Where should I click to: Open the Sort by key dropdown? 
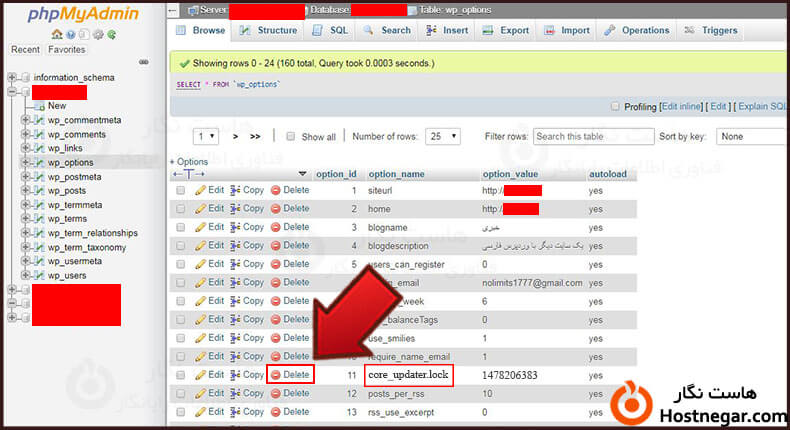(750, 136)
